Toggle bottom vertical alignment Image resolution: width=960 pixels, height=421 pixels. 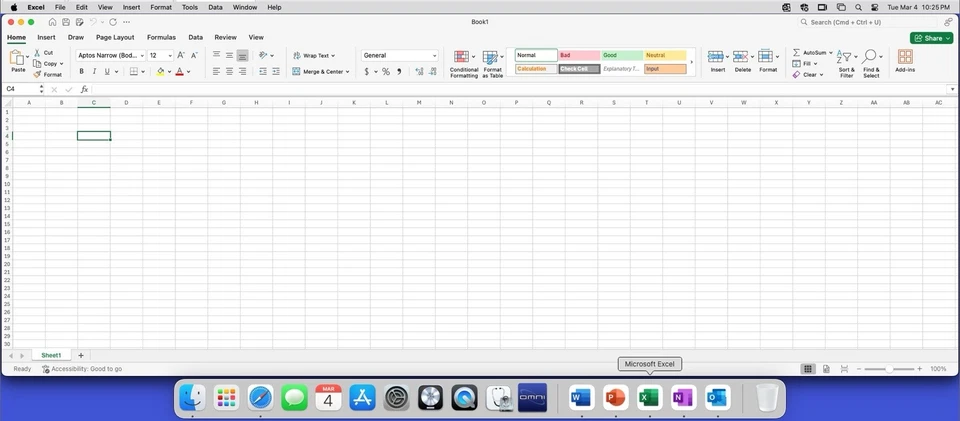242,55
